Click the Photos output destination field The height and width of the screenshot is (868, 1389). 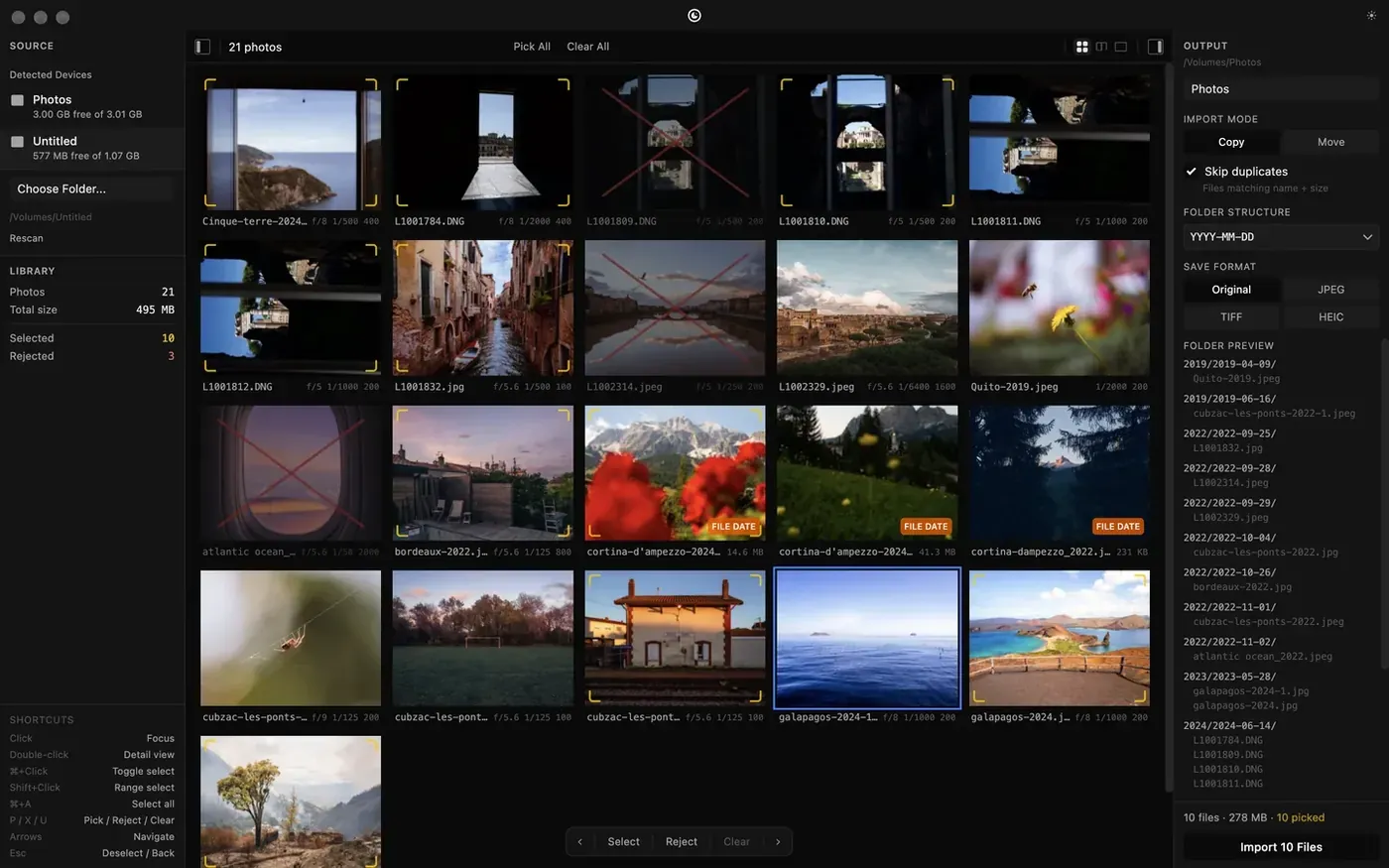pyautogui.click(x=1281, y=89)
